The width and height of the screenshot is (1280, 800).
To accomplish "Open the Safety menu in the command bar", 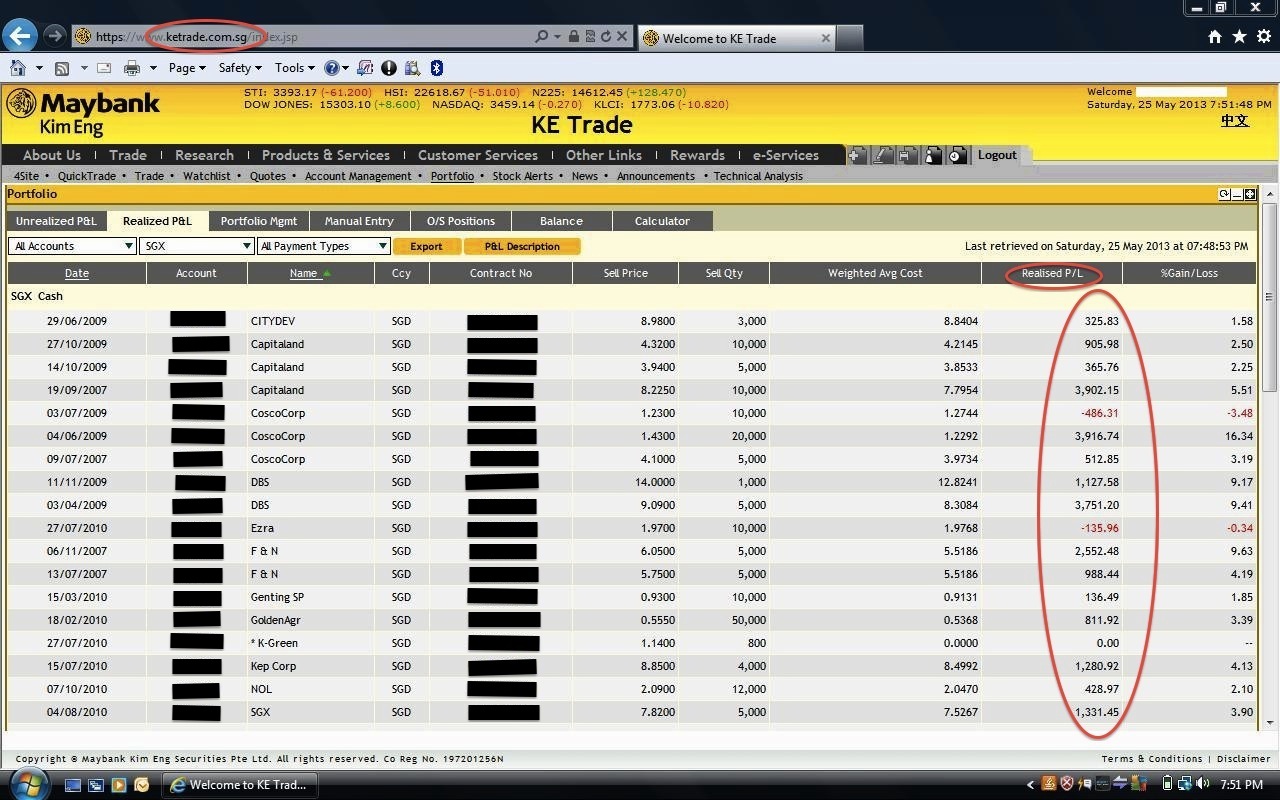I will click(239, 68).
